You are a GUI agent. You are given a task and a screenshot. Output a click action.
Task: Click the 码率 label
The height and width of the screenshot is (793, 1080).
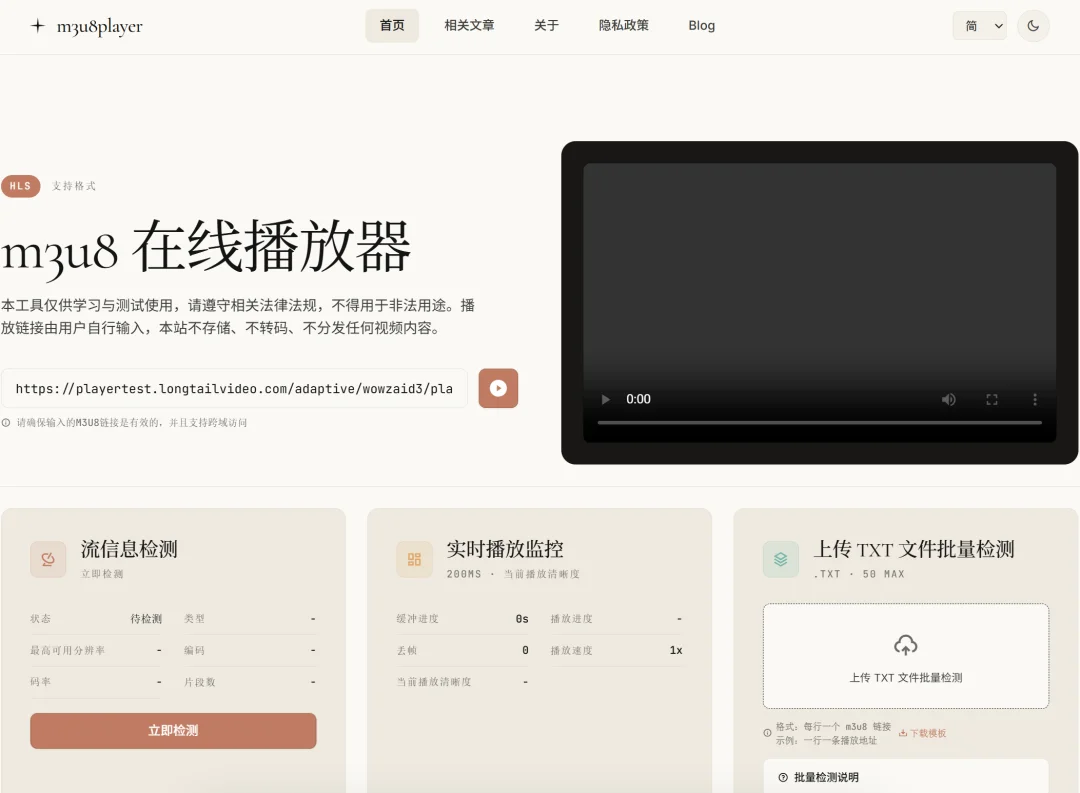41,681
